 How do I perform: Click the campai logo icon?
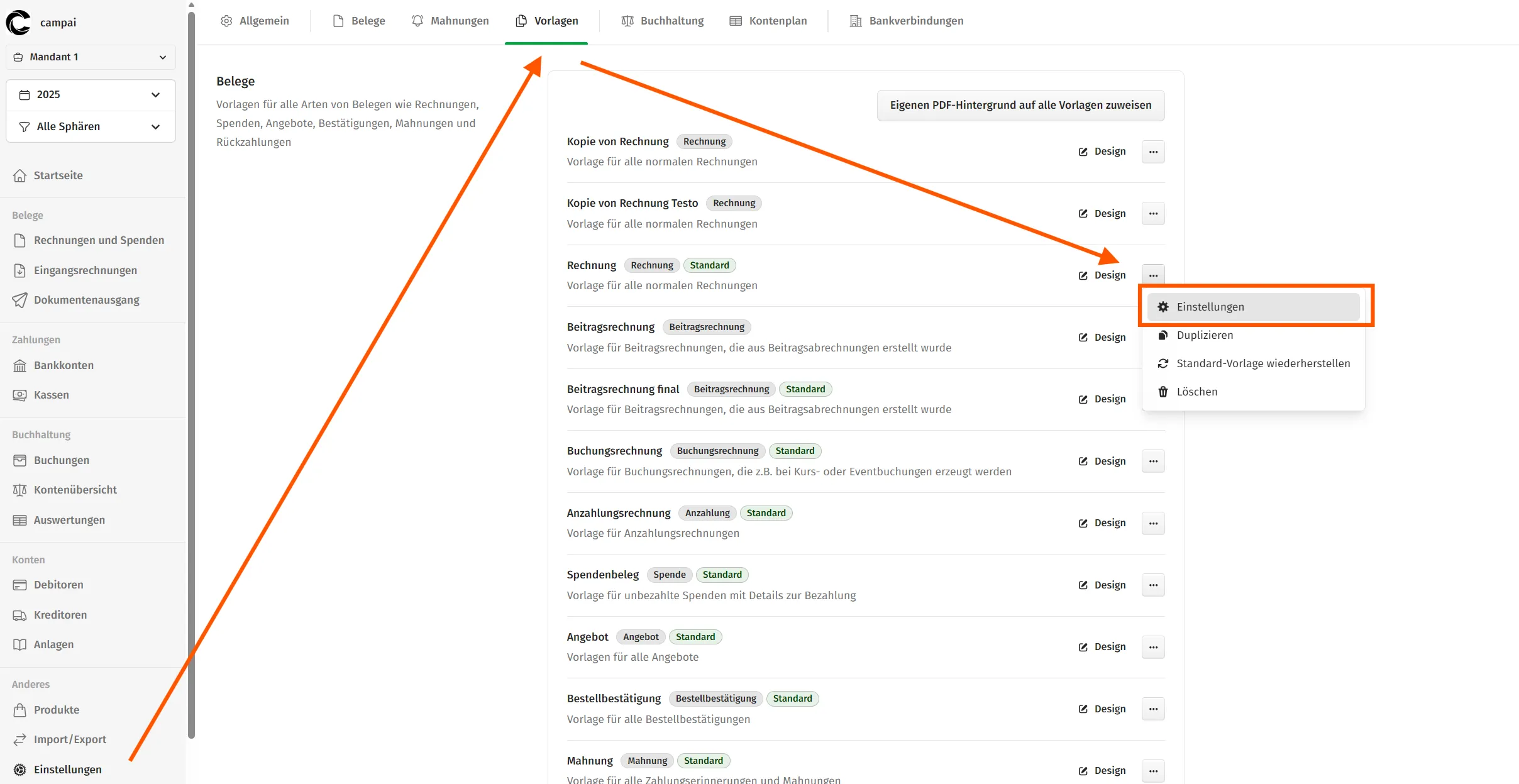click(18, 22)
